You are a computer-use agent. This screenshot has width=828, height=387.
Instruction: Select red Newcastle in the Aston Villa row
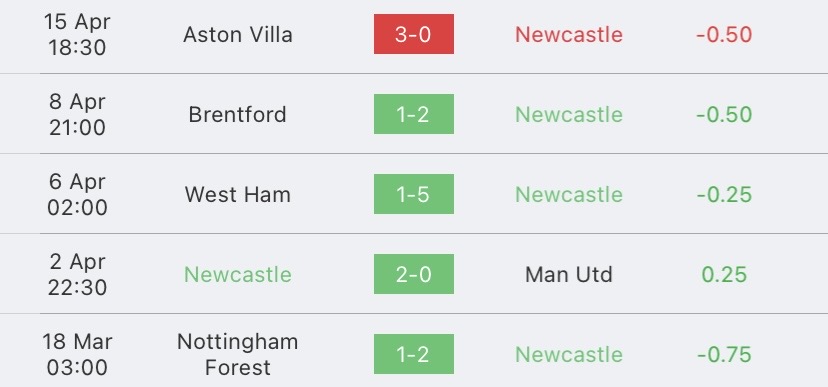point(569,34)
